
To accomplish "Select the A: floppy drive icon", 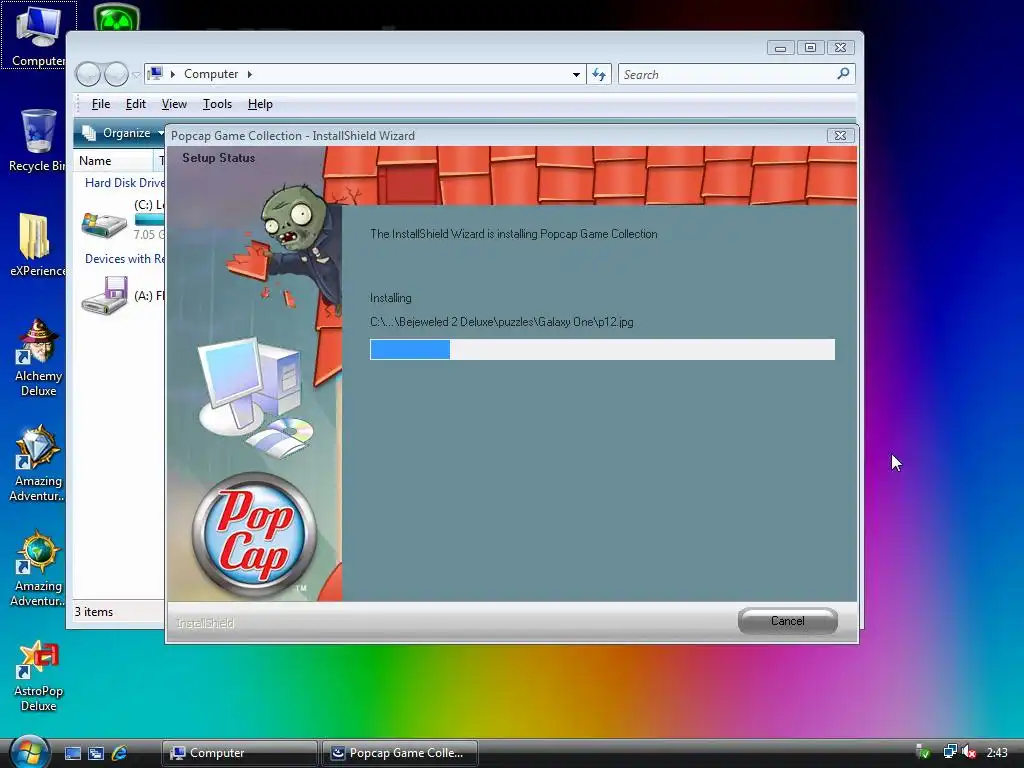I will (104, 296).
